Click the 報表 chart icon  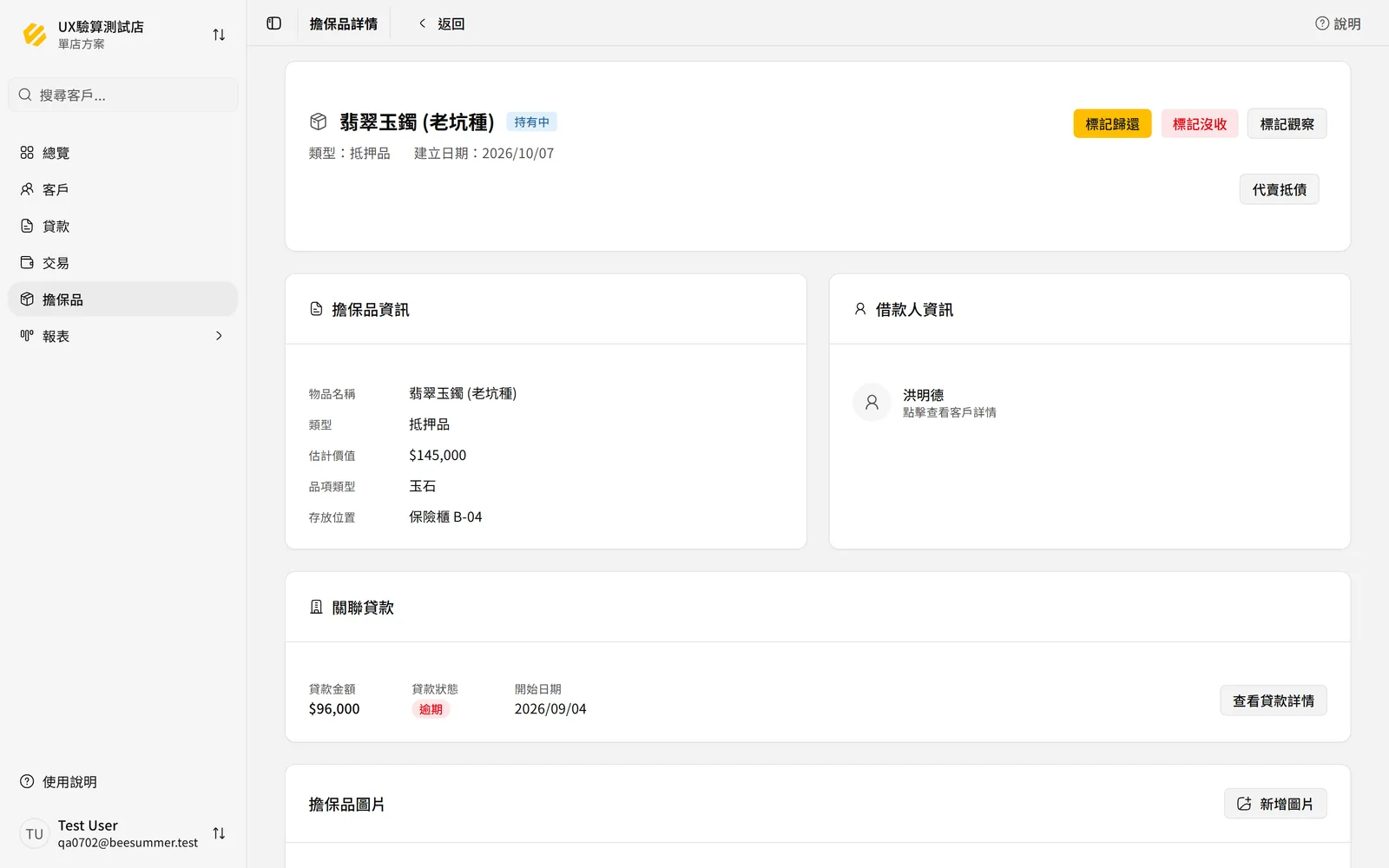coord(27,336)
